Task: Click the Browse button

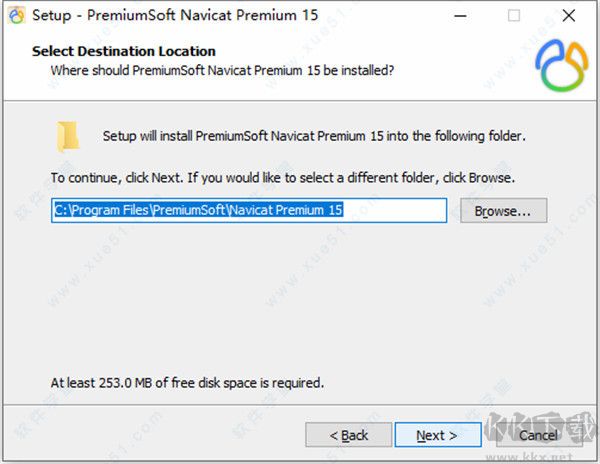Action: tap(503, 211)
